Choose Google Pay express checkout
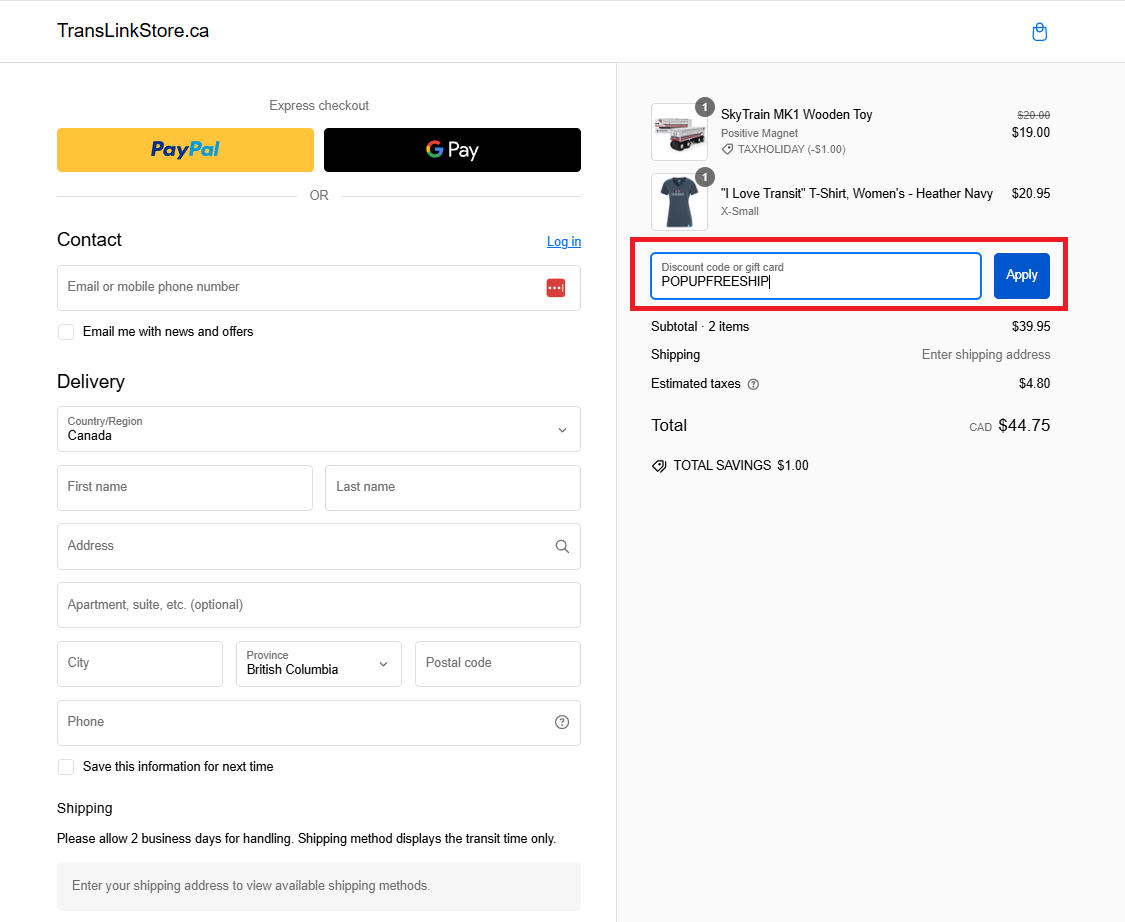1125x922 pixels. [x=452, y=150]
